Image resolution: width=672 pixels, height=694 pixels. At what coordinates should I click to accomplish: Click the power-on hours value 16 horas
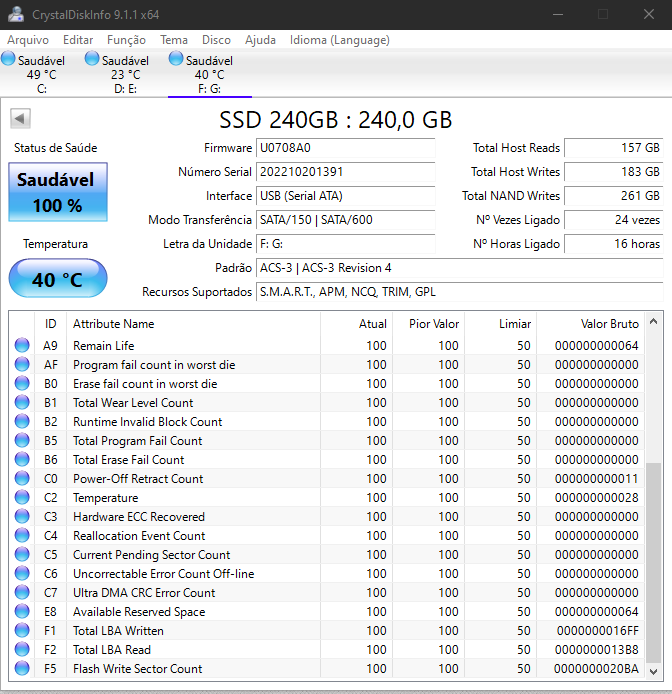tap(614, 244)
